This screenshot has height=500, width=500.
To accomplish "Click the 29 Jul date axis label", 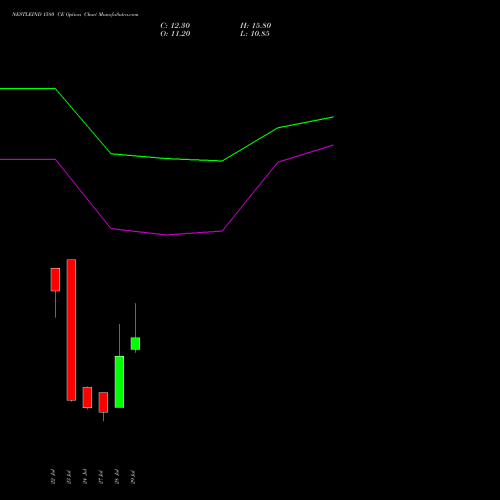I will click(133, 477).
